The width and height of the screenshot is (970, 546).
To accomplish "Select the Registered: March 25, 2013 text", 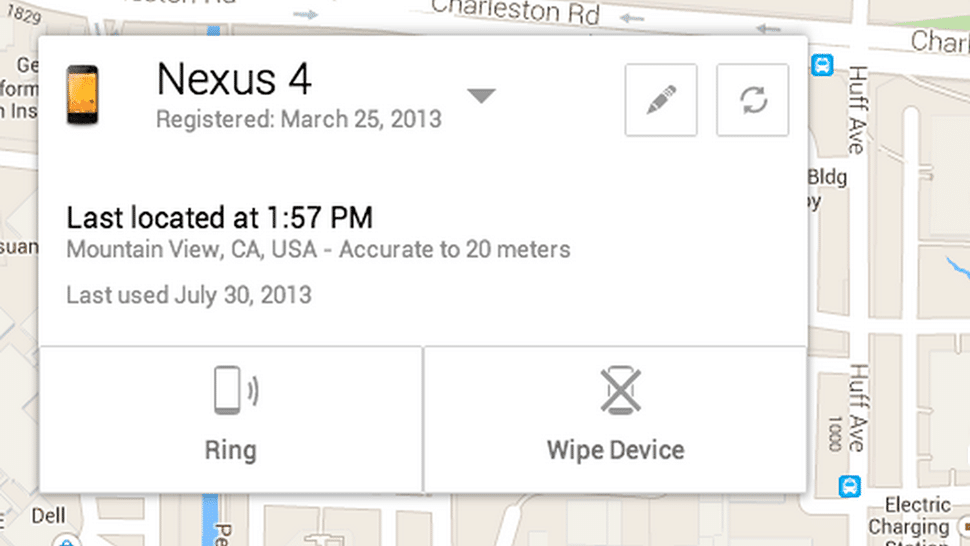I will (298, 120).
